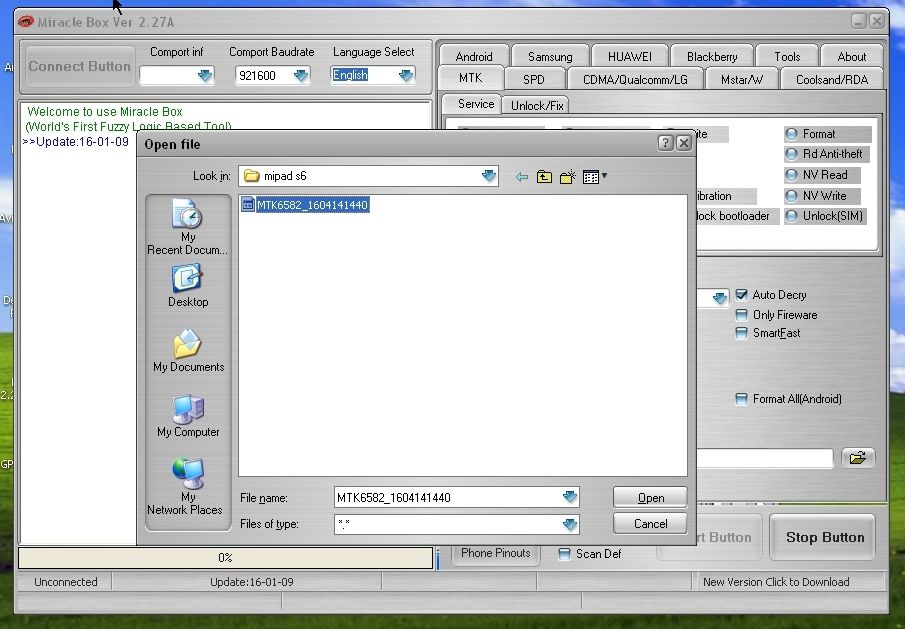905x629 pixels.
Task: Switch to the Tools tab
Action: point(787,57)
